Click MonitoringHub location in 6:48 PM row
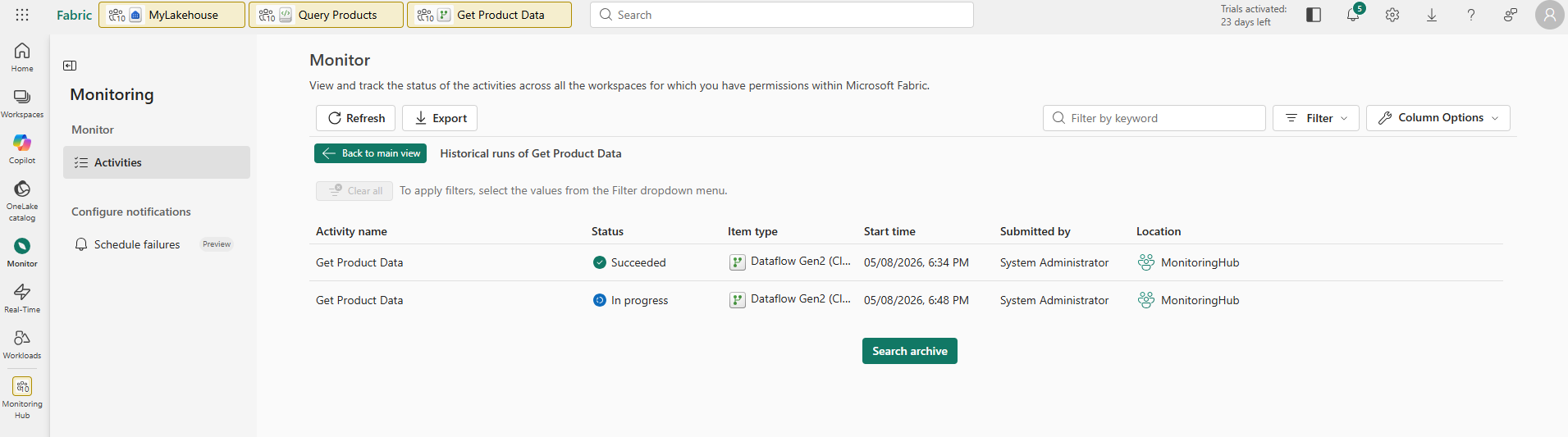Viewport: 1568px width, 437px height. coord(1200,300)
